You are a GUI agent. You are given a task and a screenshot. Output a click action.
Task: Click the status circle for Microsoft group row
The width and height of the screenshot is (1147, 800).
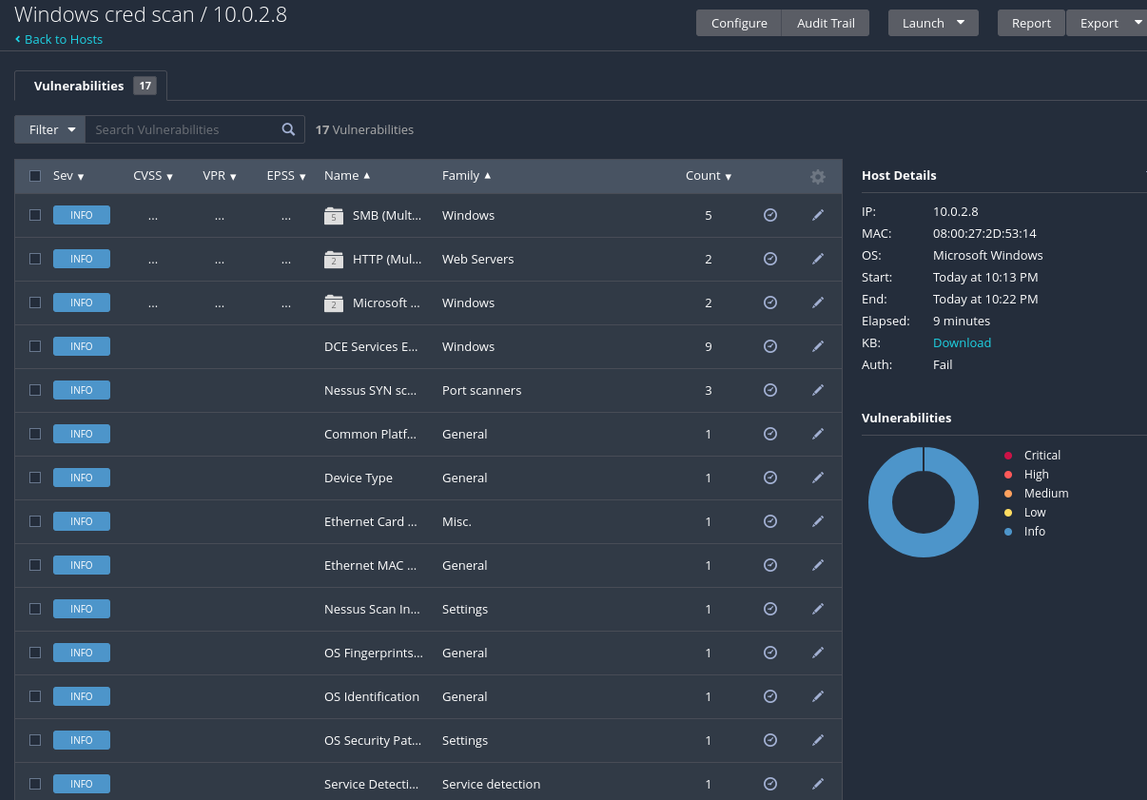[x=770, y=303]
